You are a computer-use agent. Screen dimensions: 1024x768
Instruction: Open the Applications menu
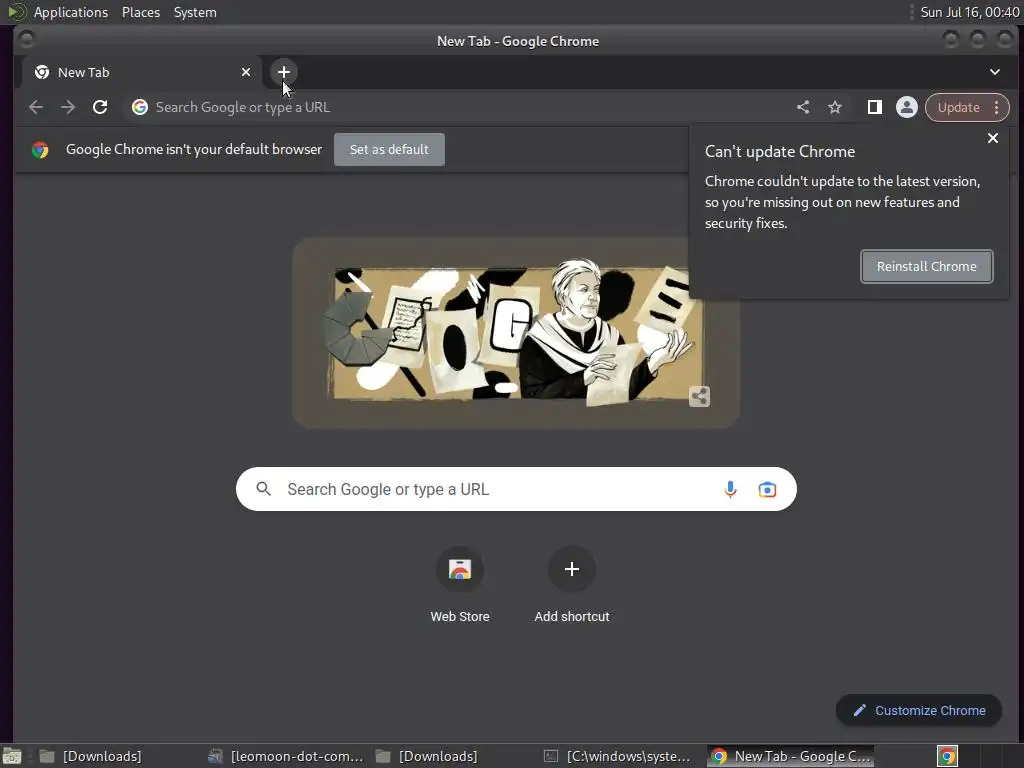click(71, 12)
